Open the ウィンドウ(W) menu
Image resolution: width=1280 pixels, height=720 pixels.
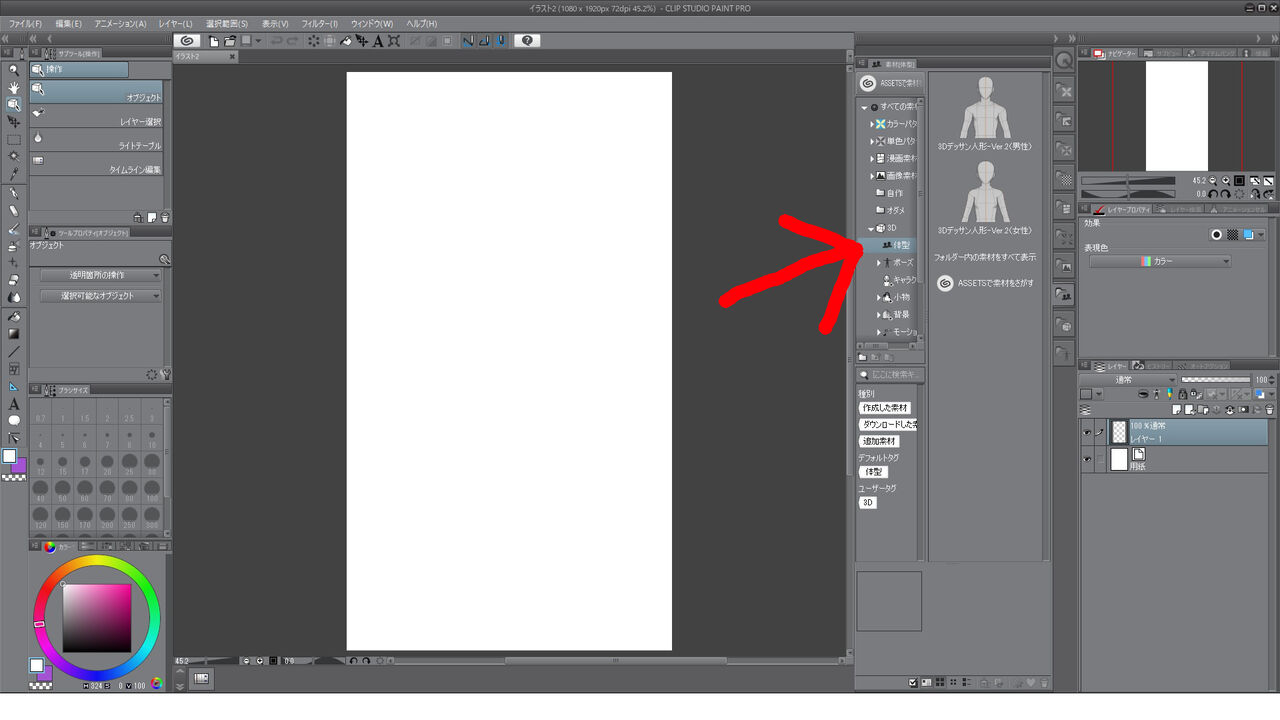click(x=372, y=23)
